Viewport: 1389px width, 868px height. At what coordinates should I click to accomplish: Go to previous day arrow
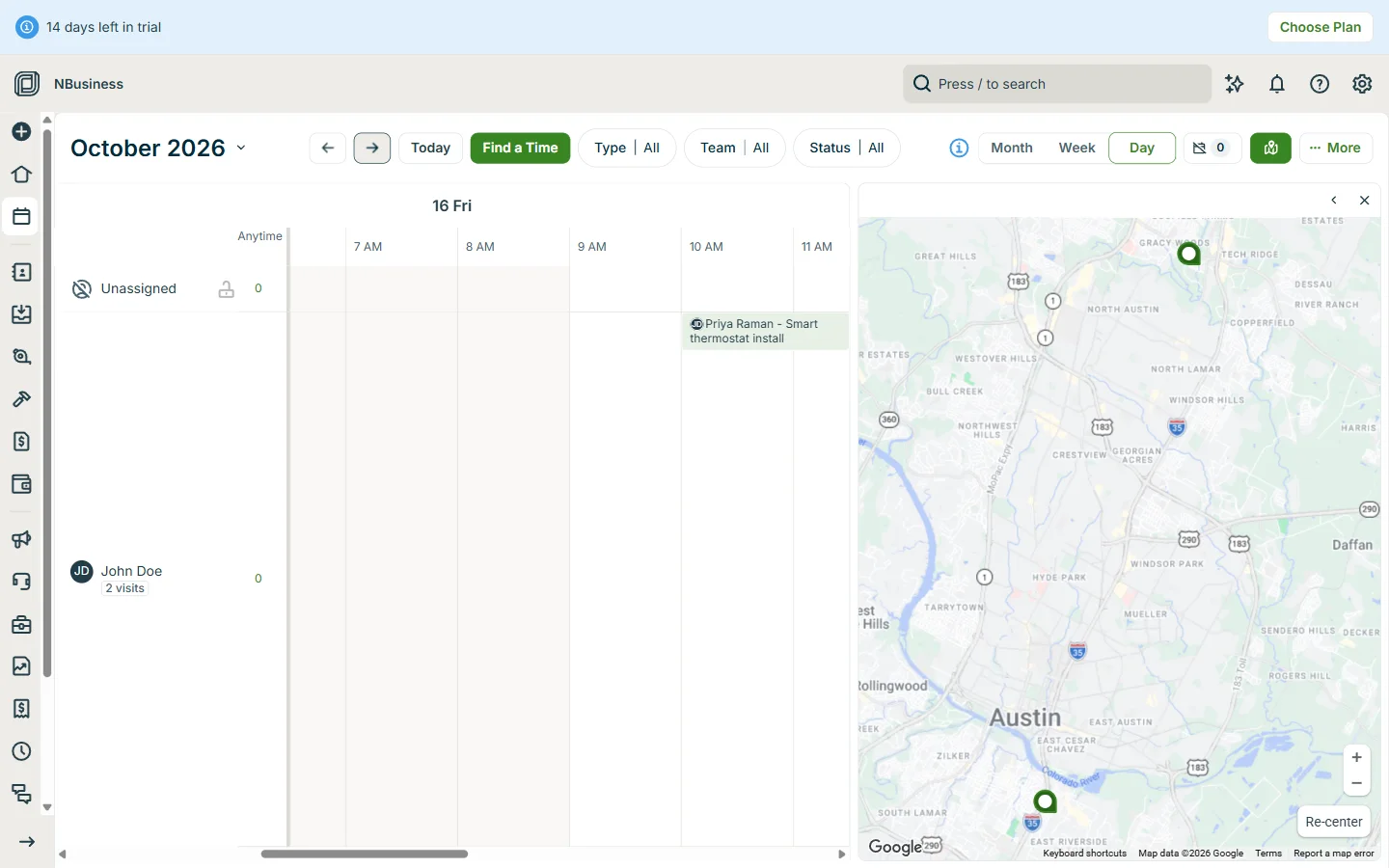(328, 148)
